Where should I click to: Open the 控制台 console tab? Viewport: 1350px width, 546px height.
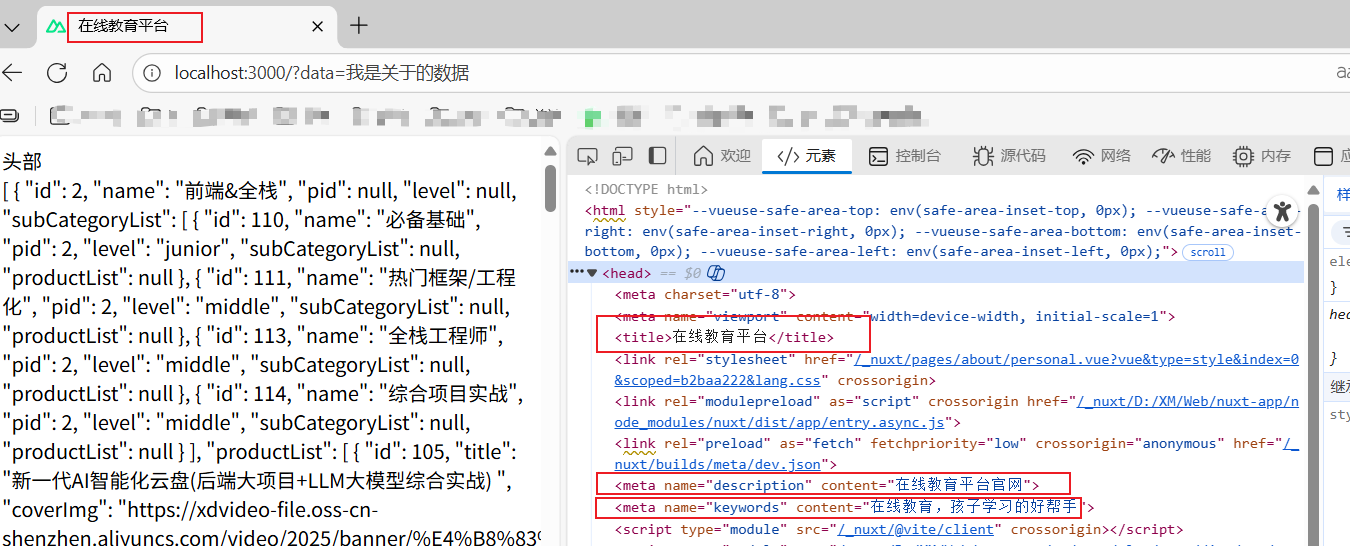click(x=904, y=156)
